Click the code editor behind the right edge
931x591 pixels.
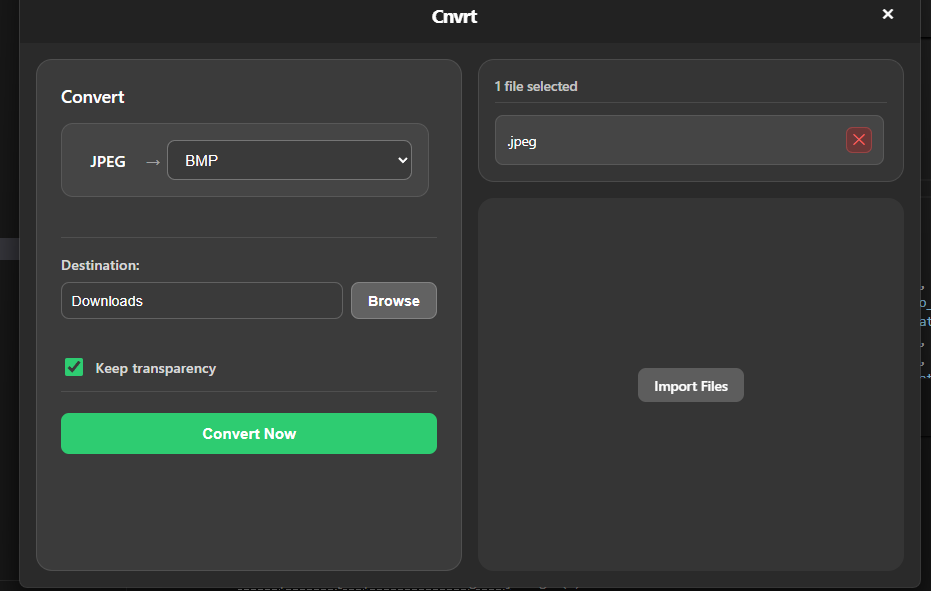click(925, 320)
